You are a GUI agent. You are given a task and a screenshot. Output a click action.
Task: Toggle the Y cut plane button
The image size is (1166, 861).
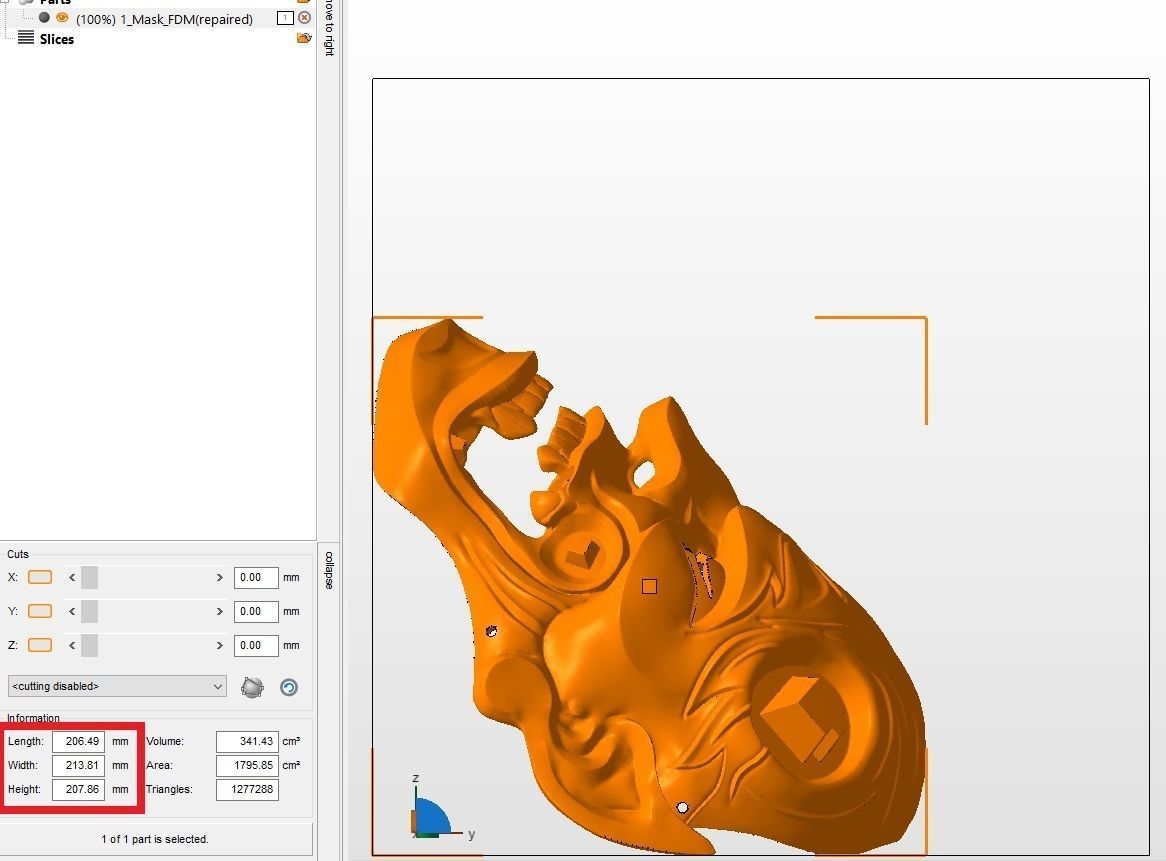coord(40,611)
